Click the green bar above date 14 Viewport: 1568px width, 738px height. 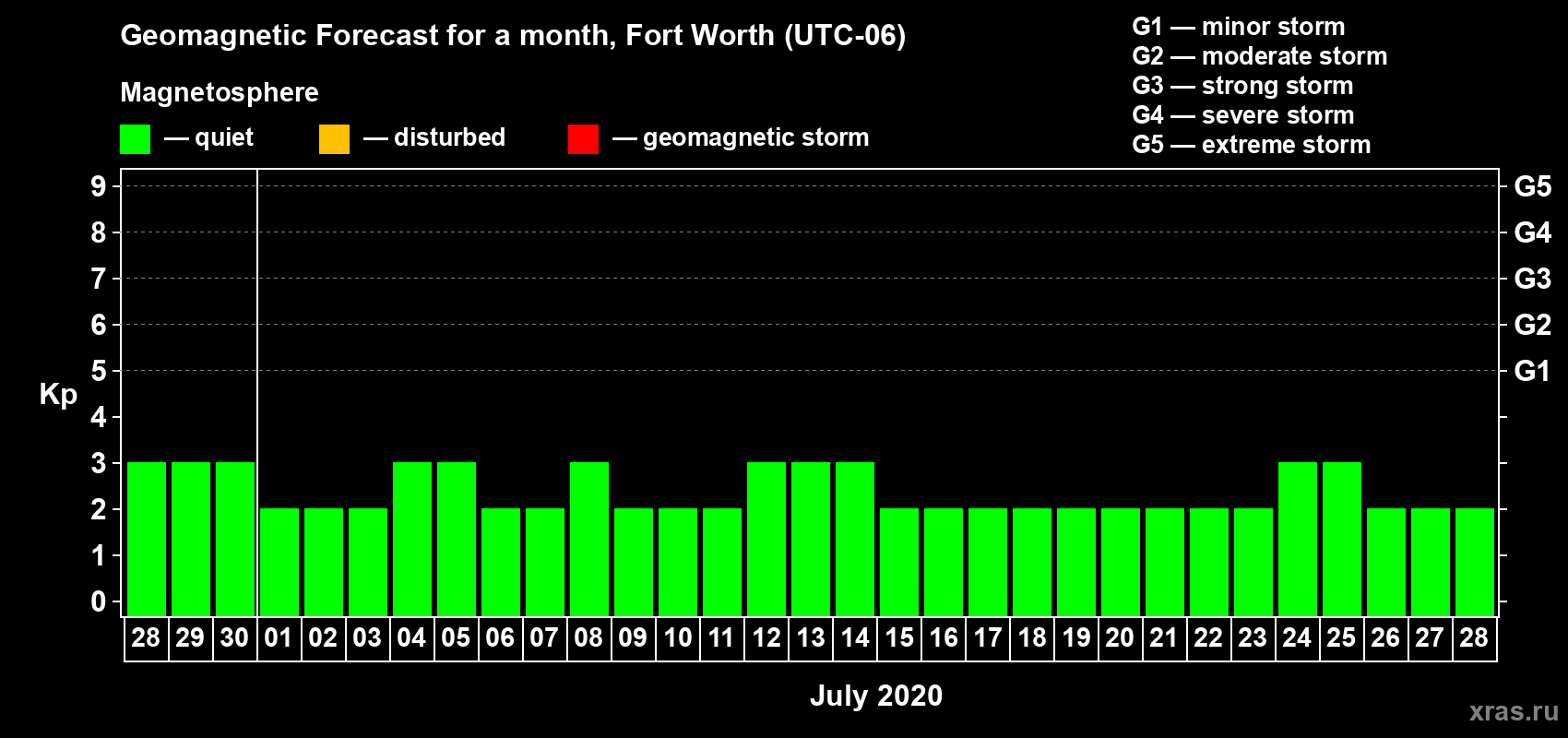pyautogui.click(x=855, y=539)
